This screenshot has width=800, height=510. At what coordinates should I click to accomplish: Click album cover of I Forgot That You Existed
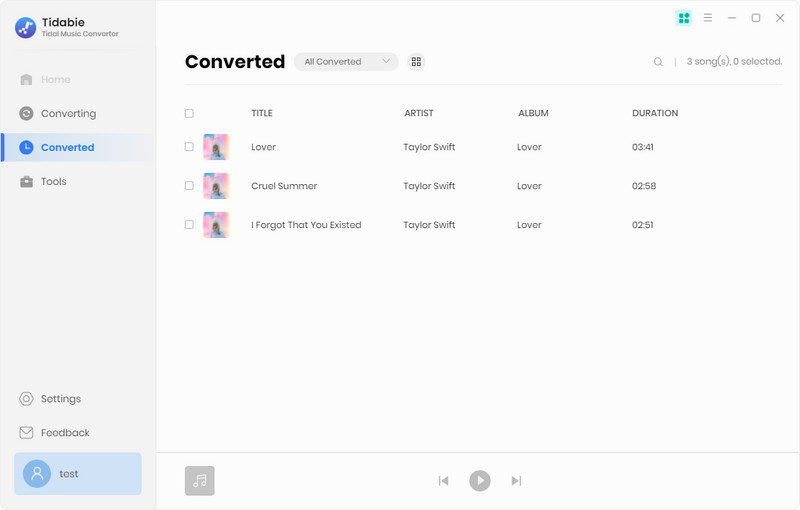point(216,225)
